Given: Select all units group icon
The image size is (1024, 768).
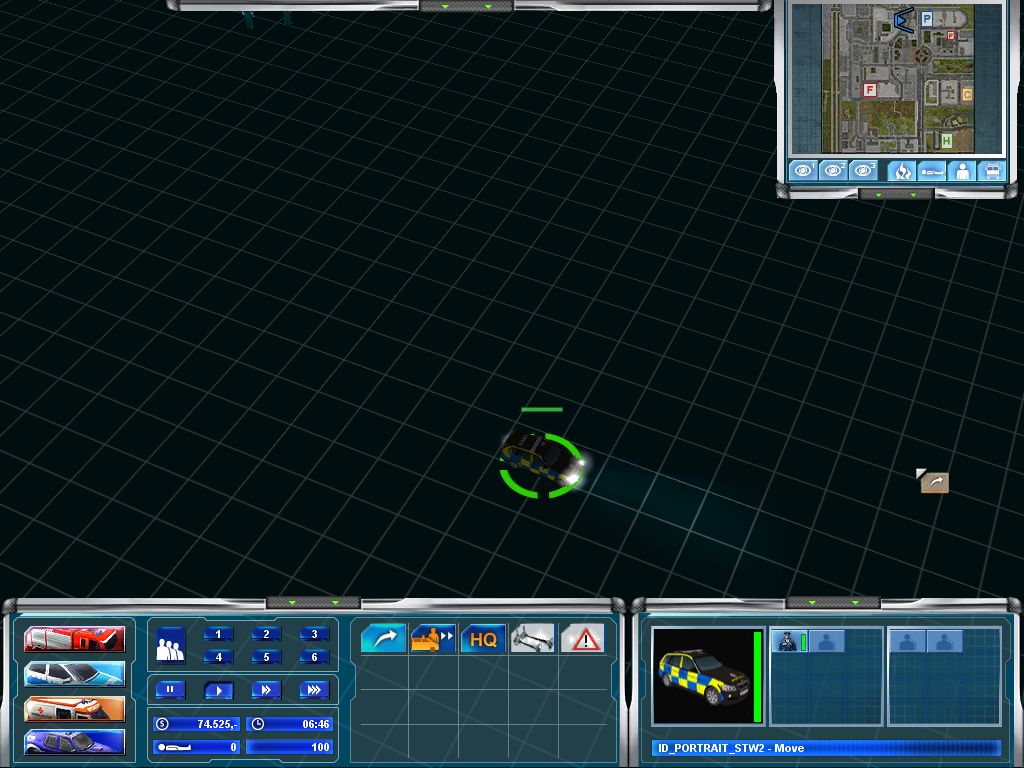Looking at the screenshot, I should [170, 645].
